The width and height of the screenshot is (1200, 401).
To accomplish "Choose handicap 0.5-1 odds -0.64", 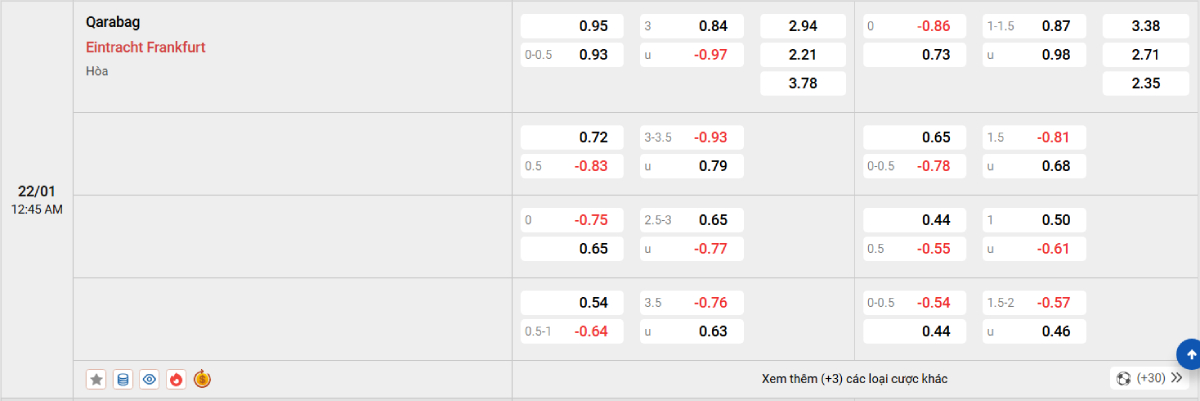I will pos(573,331).
